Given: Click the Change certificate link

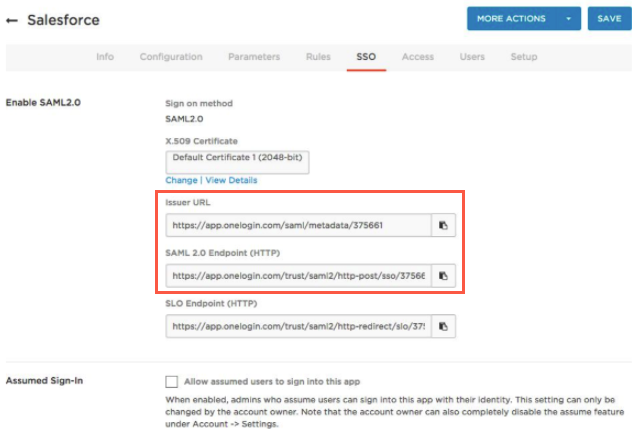Looking at the screenshot, I should click(181, 180).
